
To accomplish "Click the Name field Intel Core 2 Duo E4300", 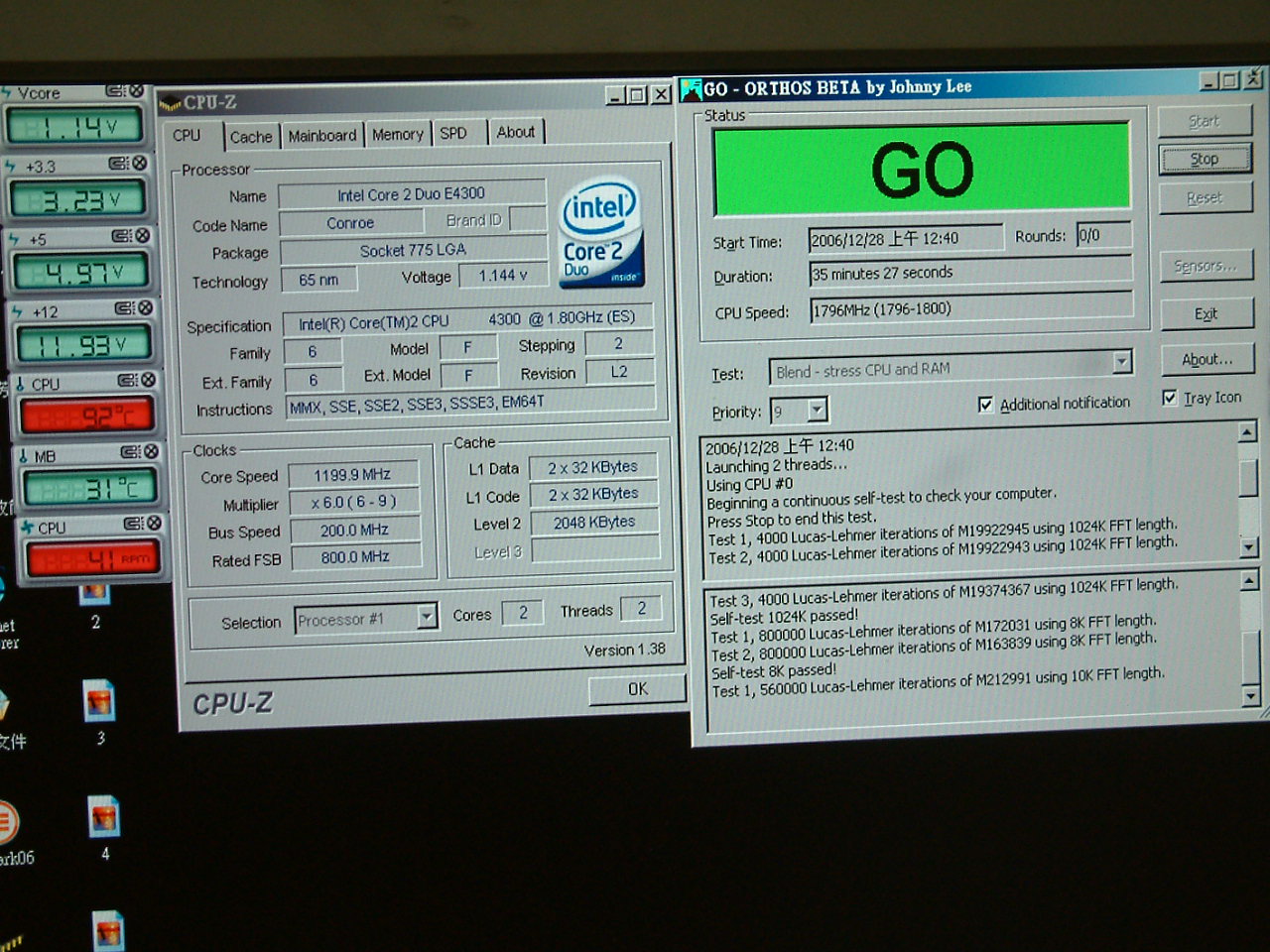I will tap(412, 194).
